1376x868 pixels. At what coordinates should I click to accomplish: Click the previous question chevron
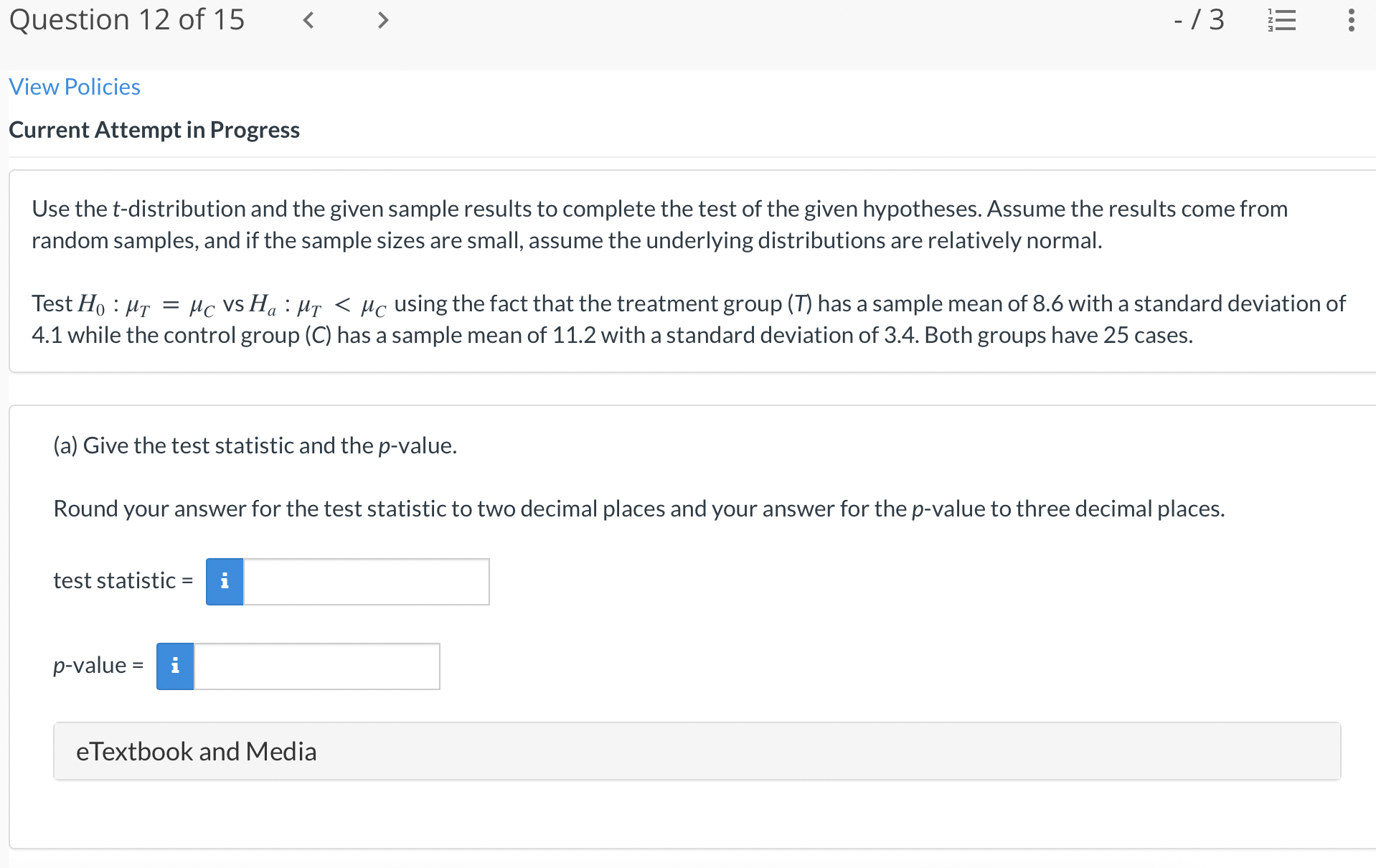pyautogui.click(x=308, y=20)
